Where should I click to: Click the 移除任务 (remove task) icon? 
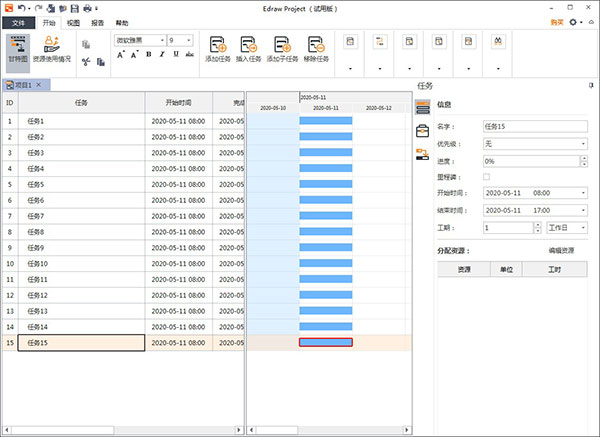pos(316,45)
